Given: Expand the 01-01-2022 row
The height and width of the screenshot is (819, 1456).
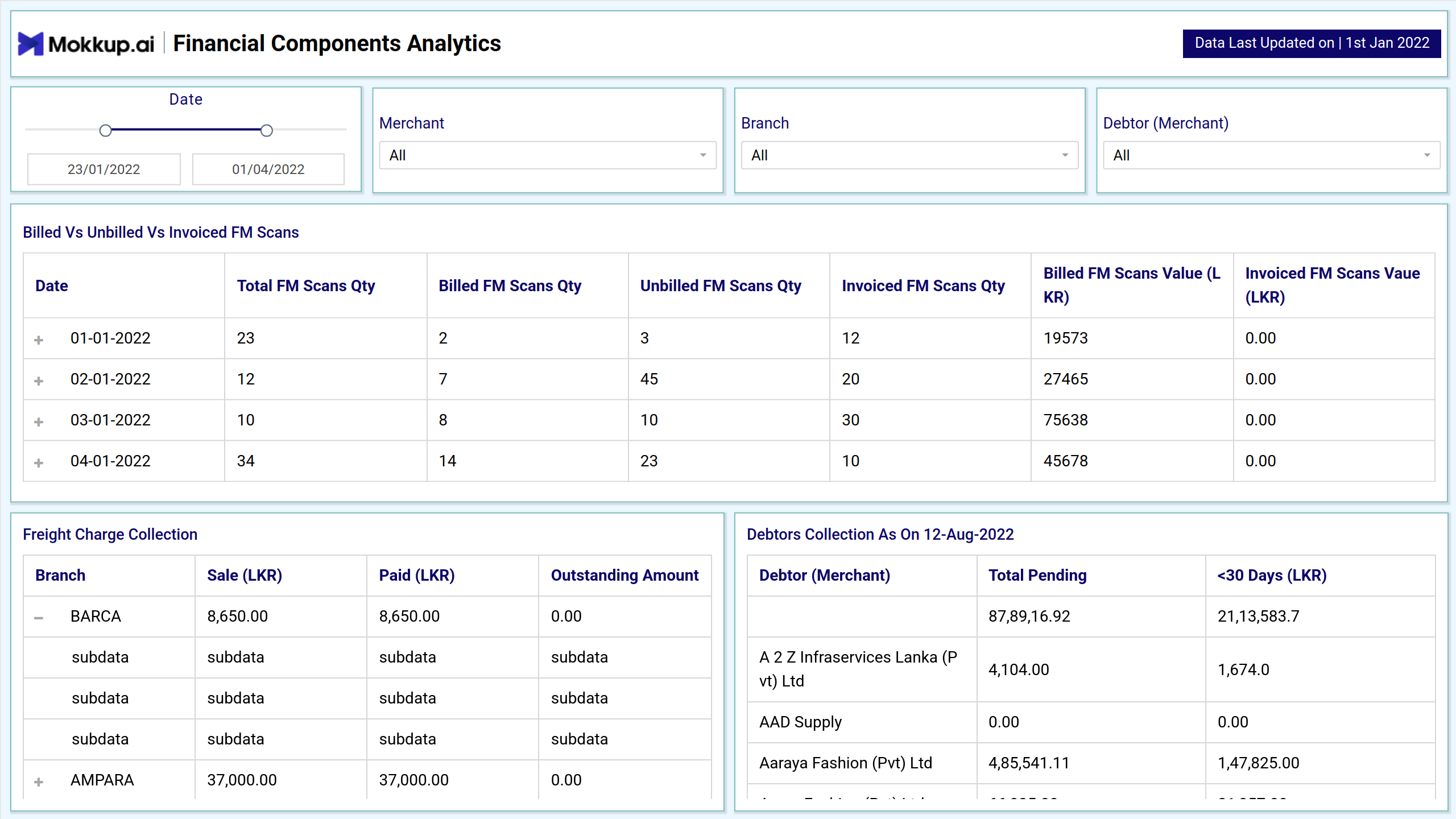Looking at the screenshot, I should coord(39,340).
